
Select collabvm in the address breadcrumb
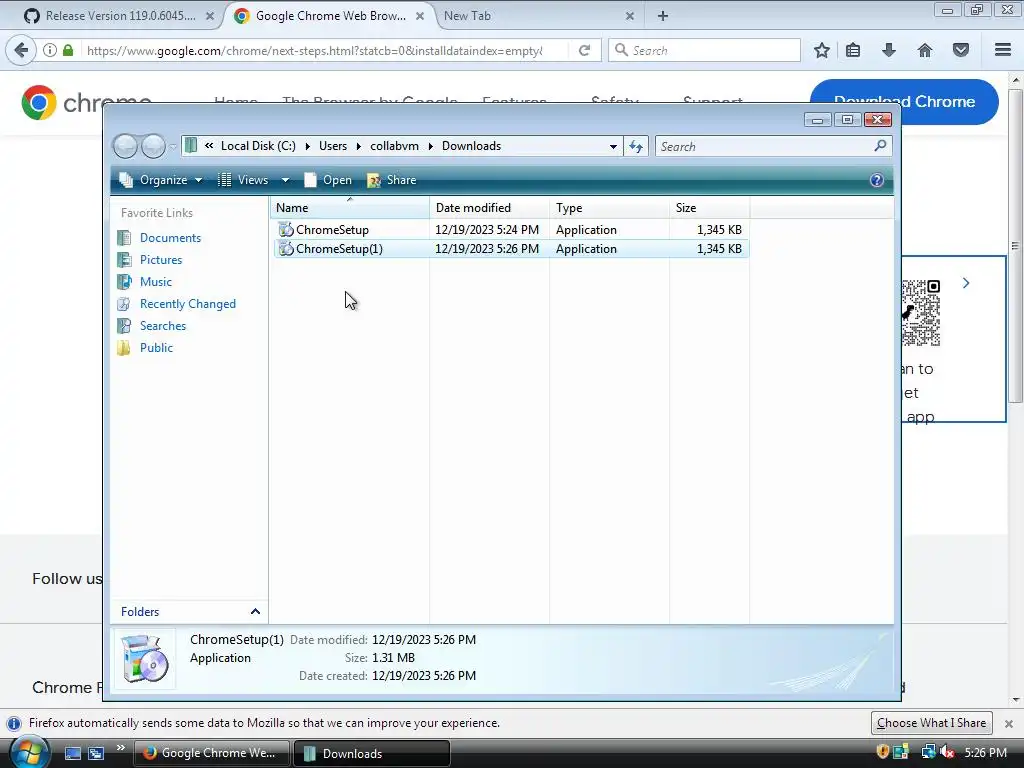click(x=394, y=146)
